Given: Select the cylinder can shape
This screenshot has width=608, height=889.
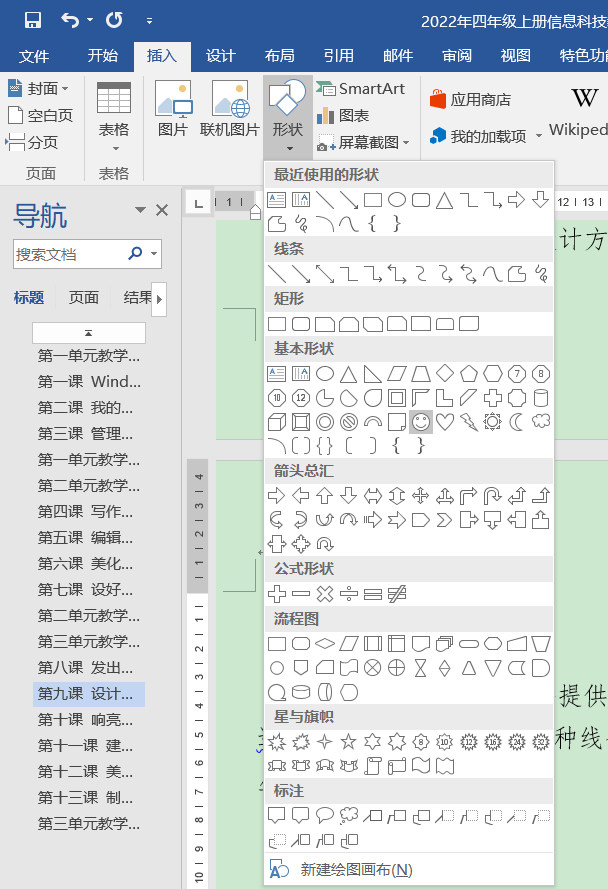Looking at the screenshot, I should [x=541, y=398].
